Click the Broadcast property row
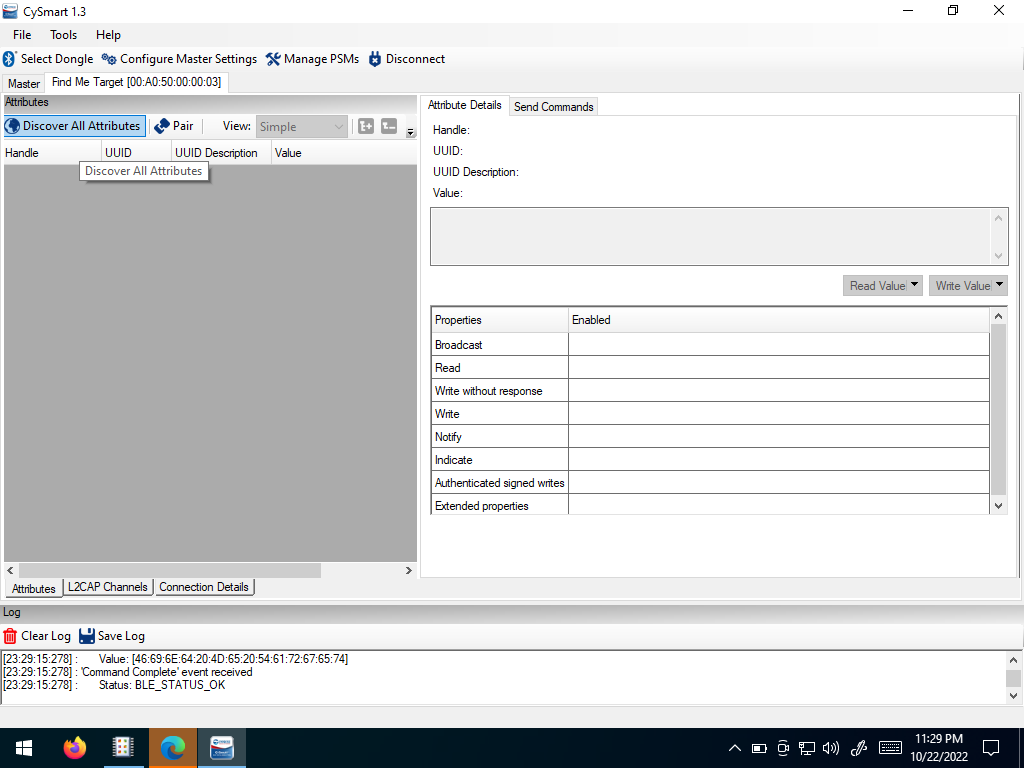The width and height of the screenshot is (1024, 768). (x=711, y=344)
